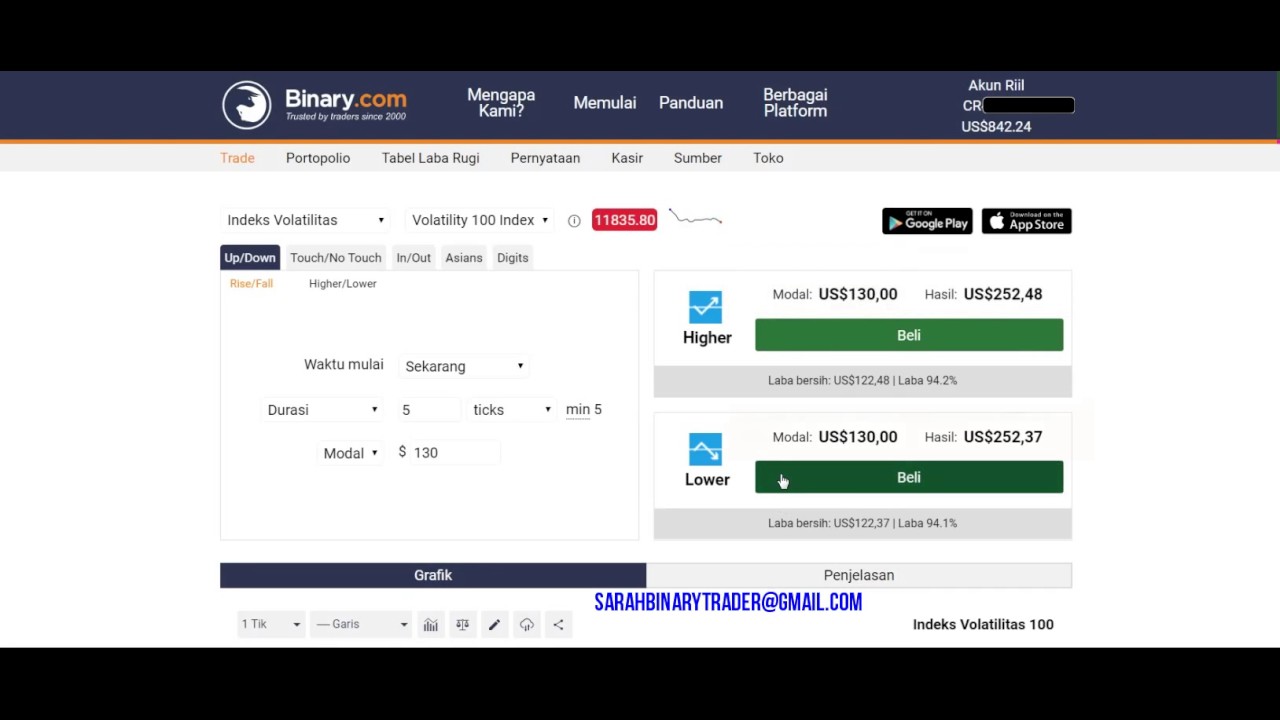This screenshot has width=1280, height=720.
Task: Click the min 5 duration hint
Action: pos(584,410)
